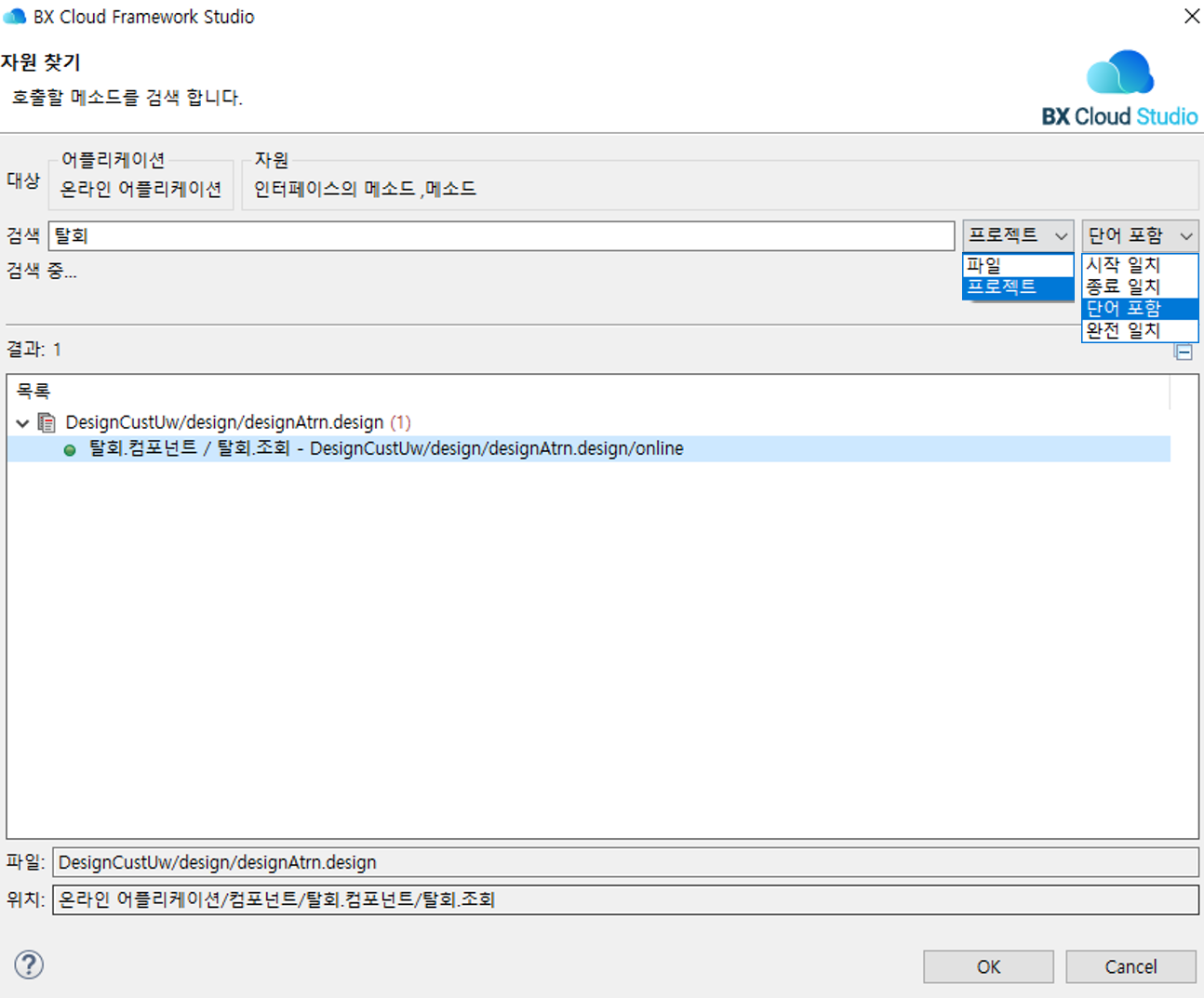
Task: Choose 종료 일치 match option
Action: [1139, 286]
